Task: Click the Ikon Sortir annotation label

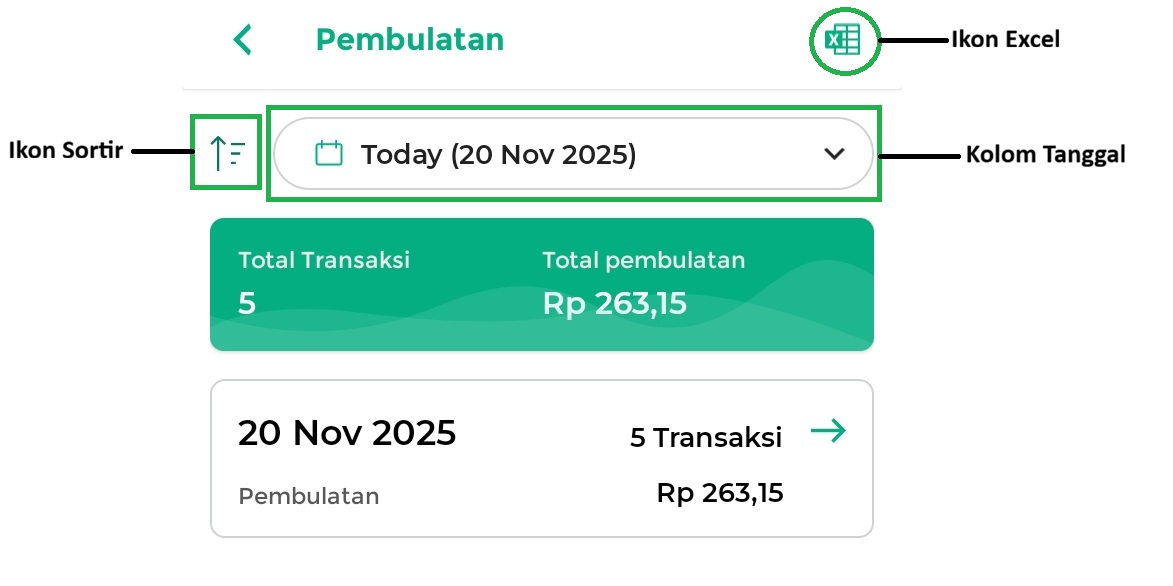Action: click(x=66, y=151)
